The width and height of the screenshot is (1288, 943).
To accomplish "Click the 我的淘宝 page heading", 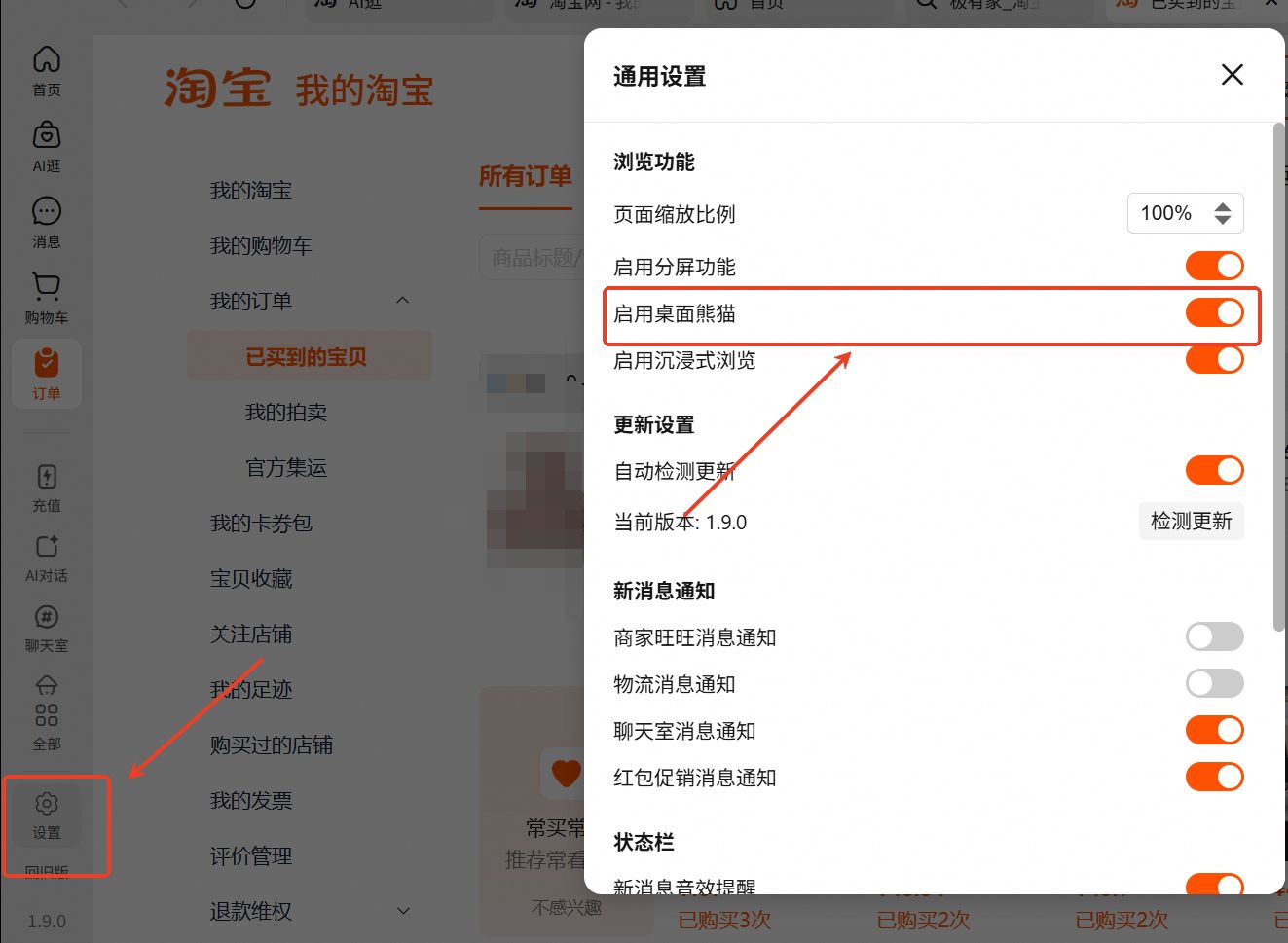I will pyautogui.click(x=364, y=91).
